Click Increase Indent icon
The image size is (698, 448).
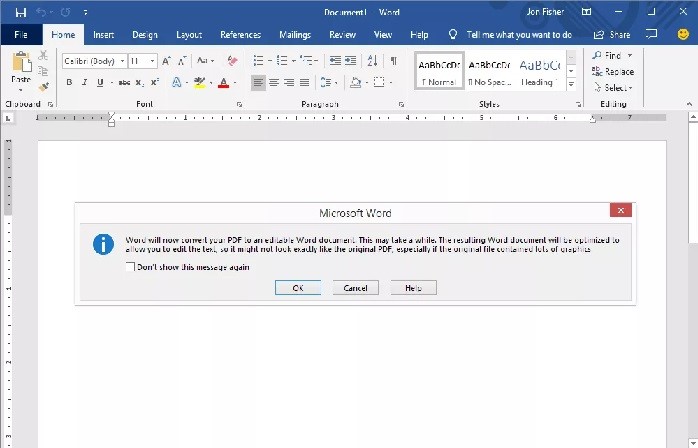[351, 61]
